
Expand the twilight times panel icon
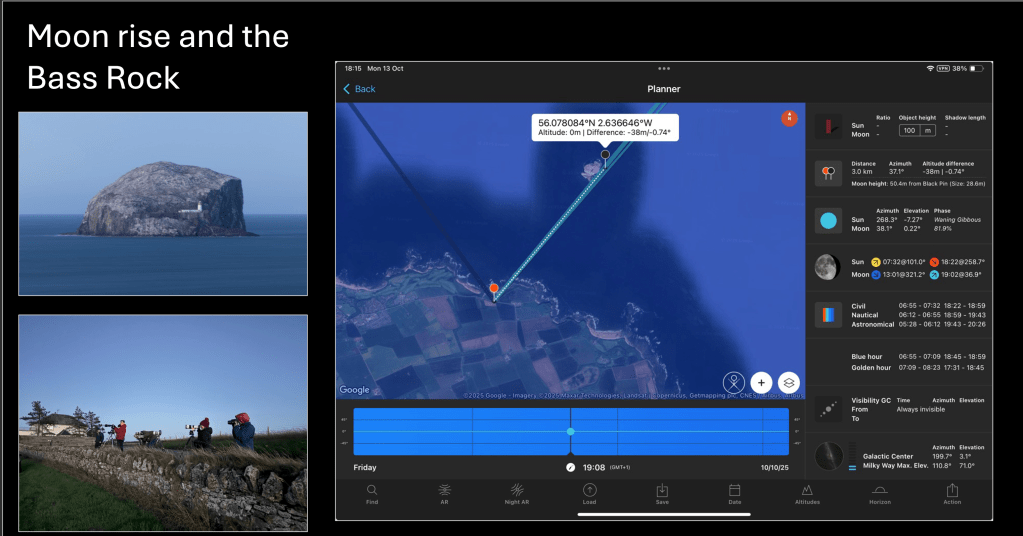click(827, 315)
